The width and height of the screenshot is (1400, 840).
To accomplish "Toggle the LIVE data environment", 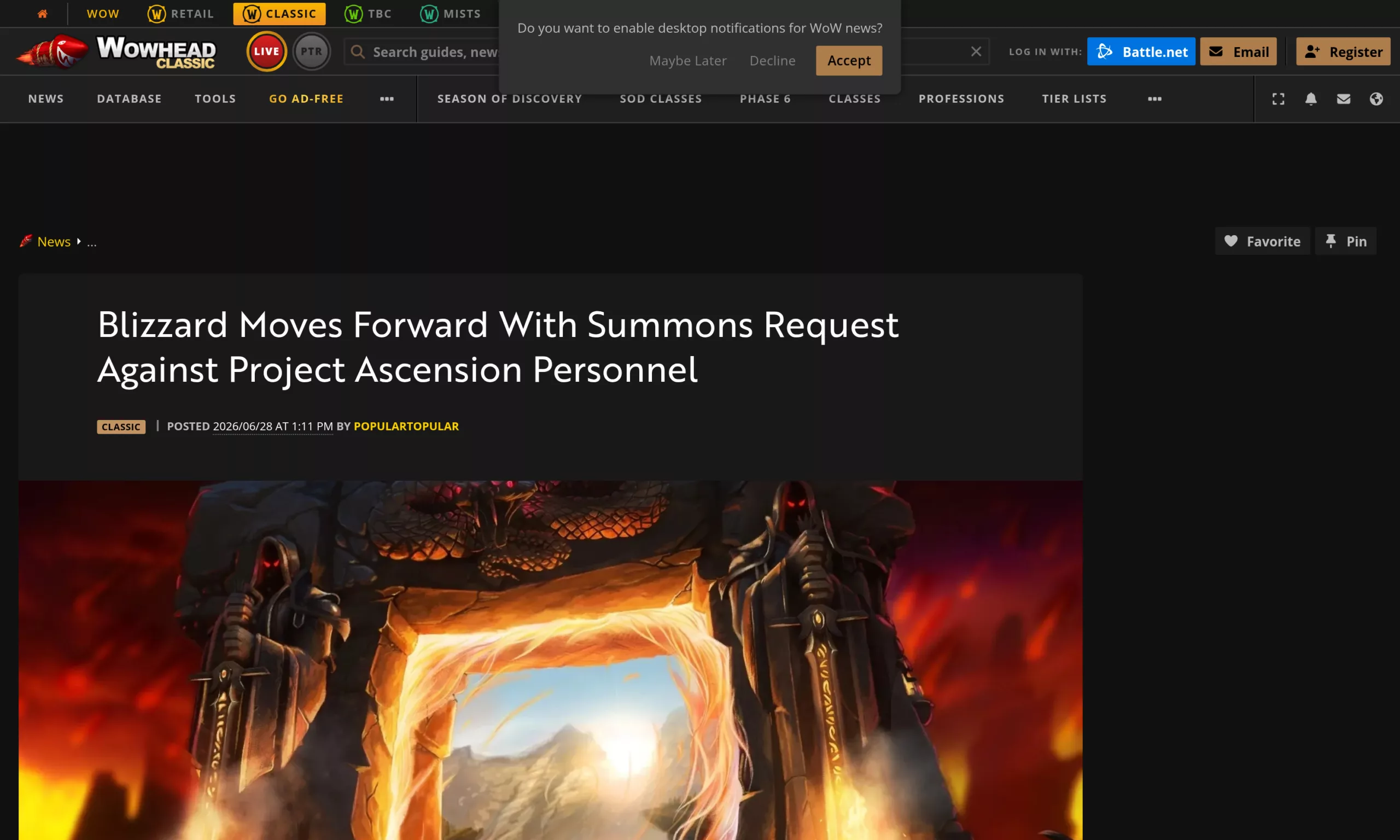I will click(x=266, y=51).
